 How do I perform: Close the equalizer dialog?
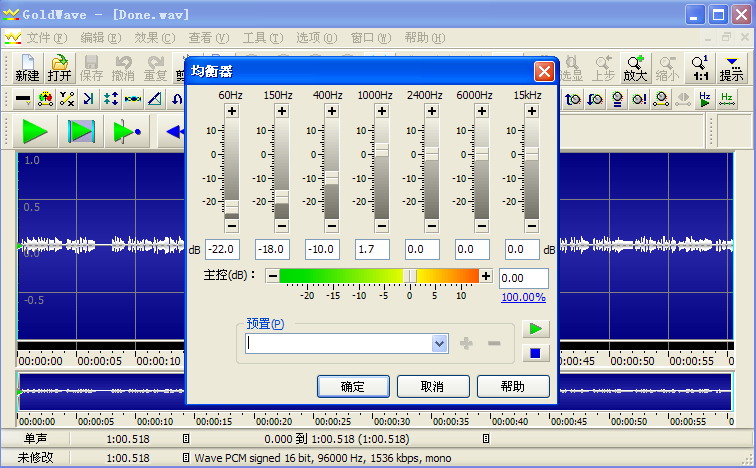point(544,72)
